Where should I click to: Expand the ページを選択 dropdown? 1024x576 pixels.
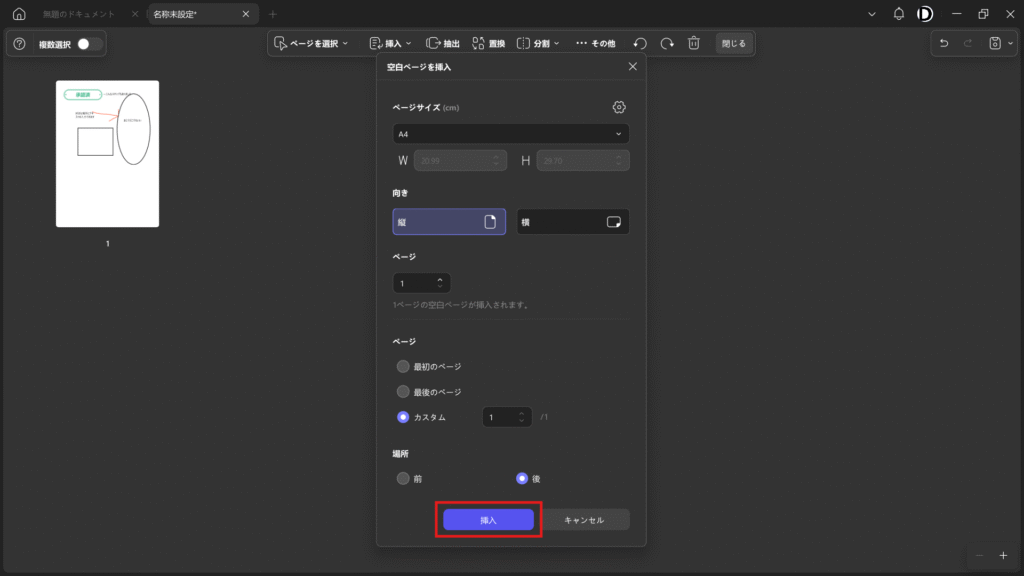[x=312, y=44]
